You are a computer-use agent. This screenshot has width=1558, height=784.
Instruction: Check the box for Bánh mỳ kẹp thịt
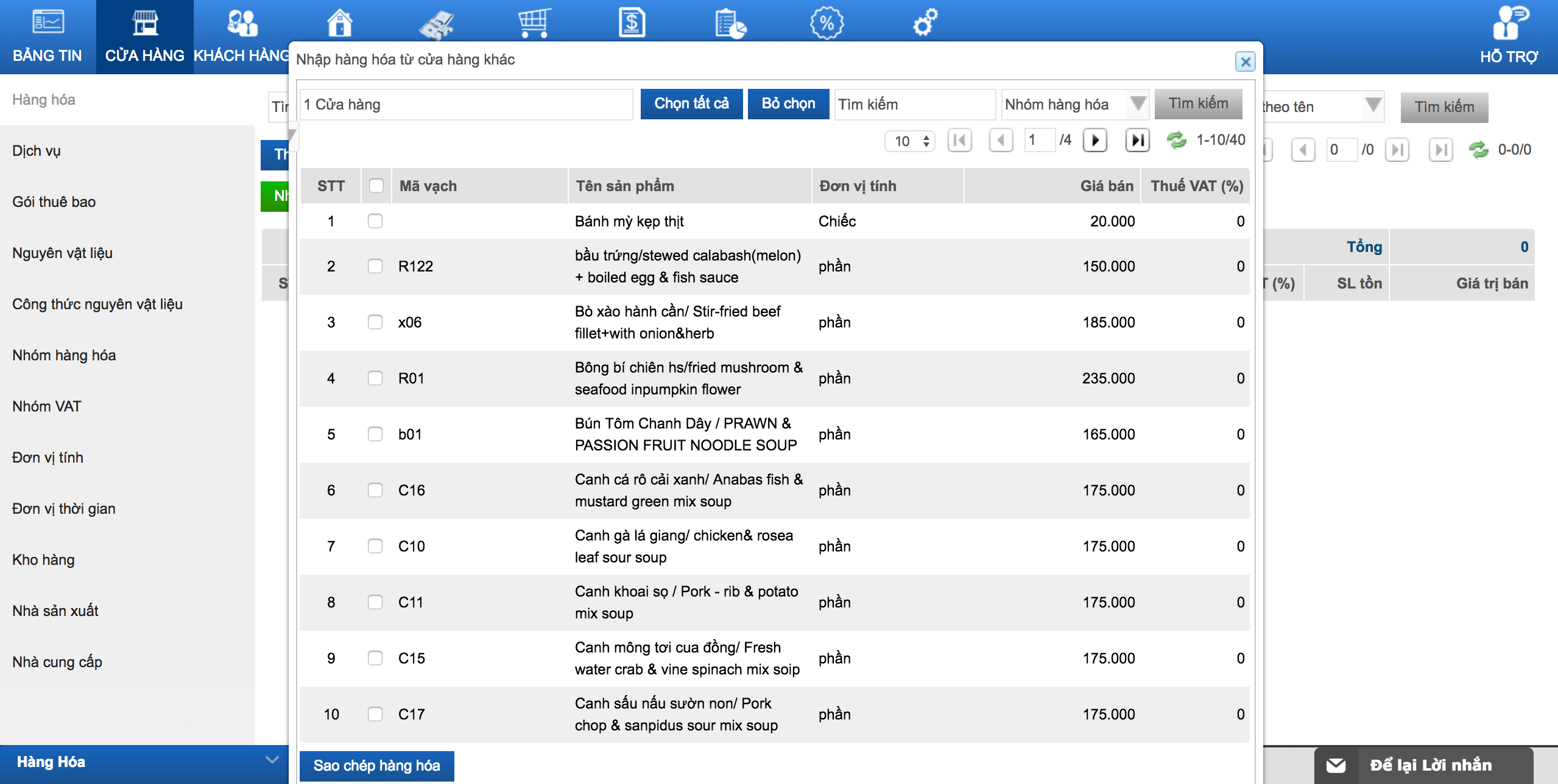click(x=375, y=221)
